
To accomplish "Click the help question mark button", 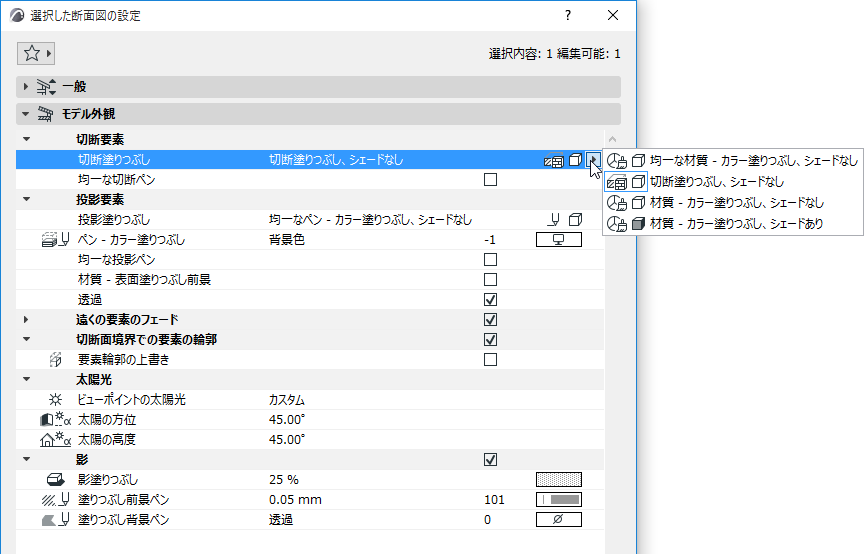I will (x=568, y=15).
